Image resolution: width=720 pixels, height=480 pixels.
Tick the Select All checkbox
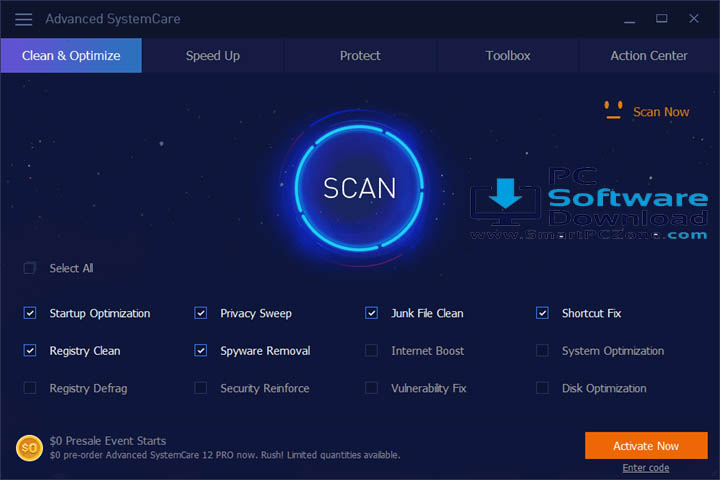pos(30,268)
